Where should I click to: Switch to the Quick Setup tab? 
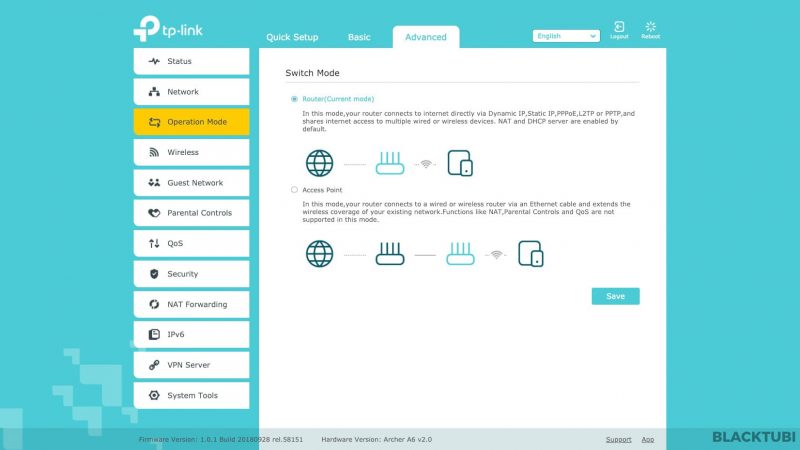pyautogui.click(x=292, y=38)
